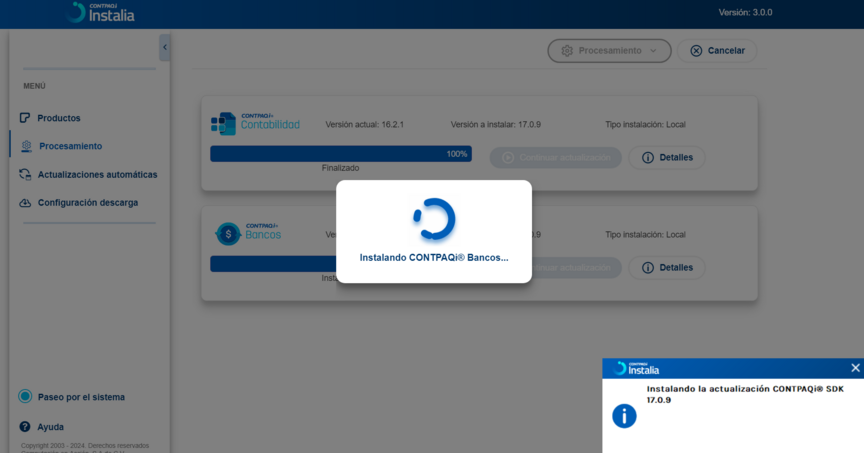This screenshot has width=864, height=453.
Task: Click the Configuración descarga cloud icon
Action: (25, 203)
